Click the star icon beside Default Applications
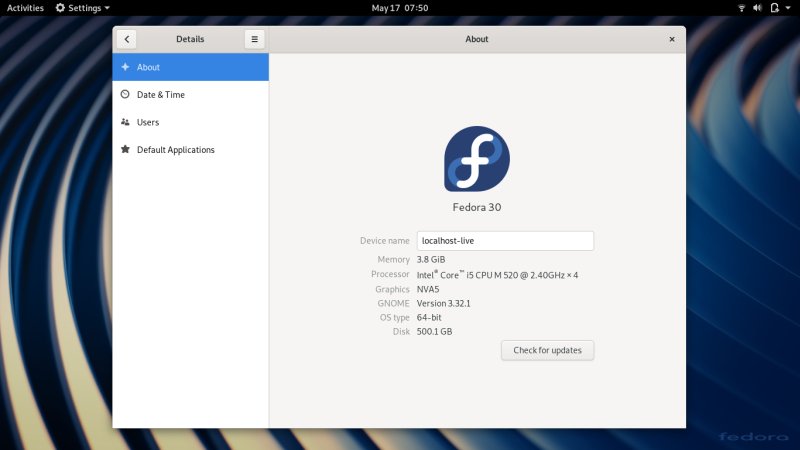The height and width of the screenshot is (450, 800). tap(125, 149)
